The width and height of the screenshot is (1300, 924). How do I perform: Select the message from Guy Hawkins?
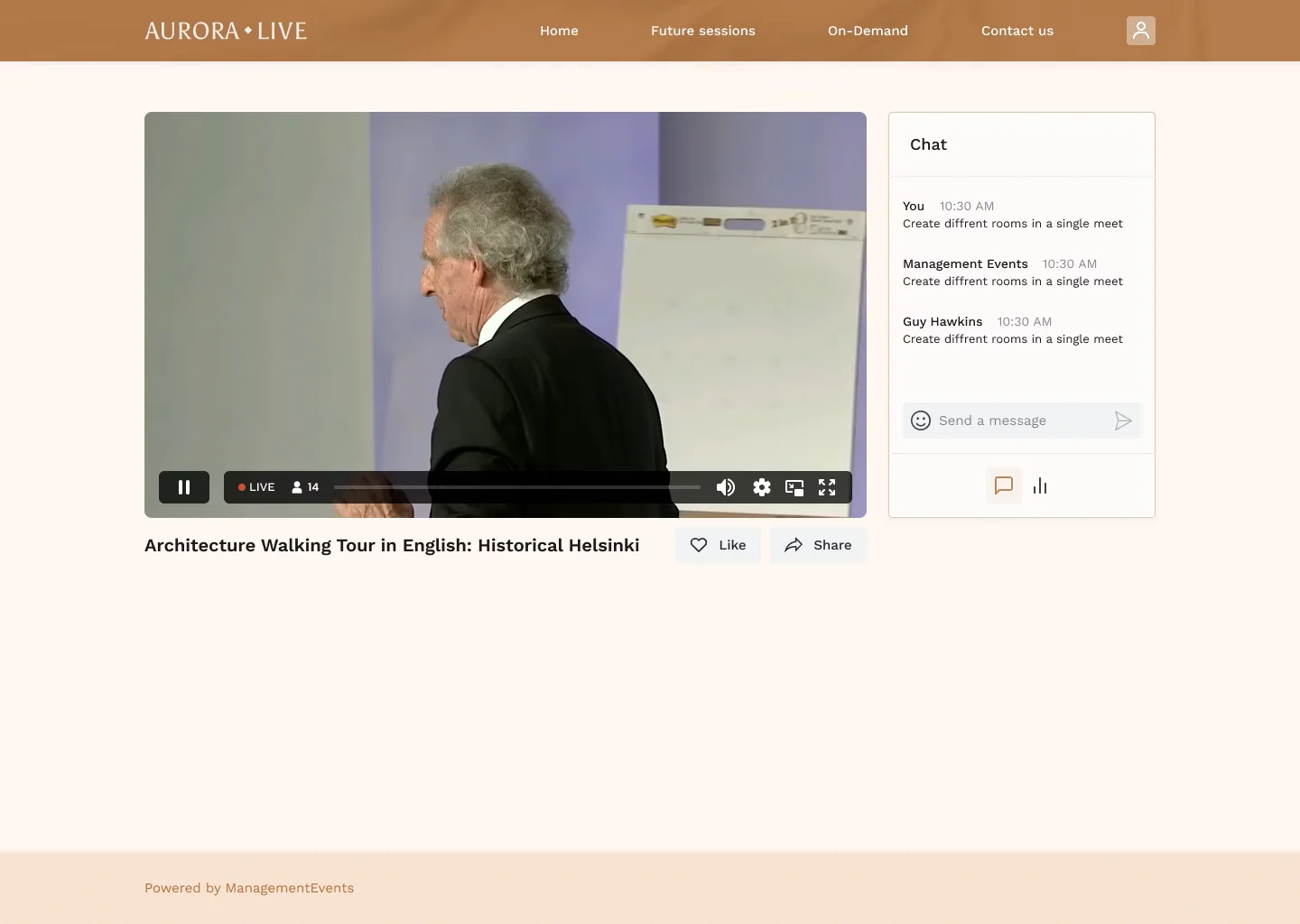coord(1013,330)
